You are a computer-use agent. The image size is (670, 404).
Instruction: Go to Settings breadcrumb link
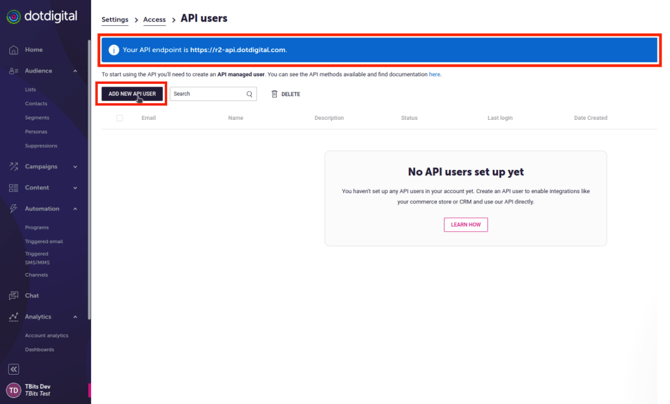[115, 20]
